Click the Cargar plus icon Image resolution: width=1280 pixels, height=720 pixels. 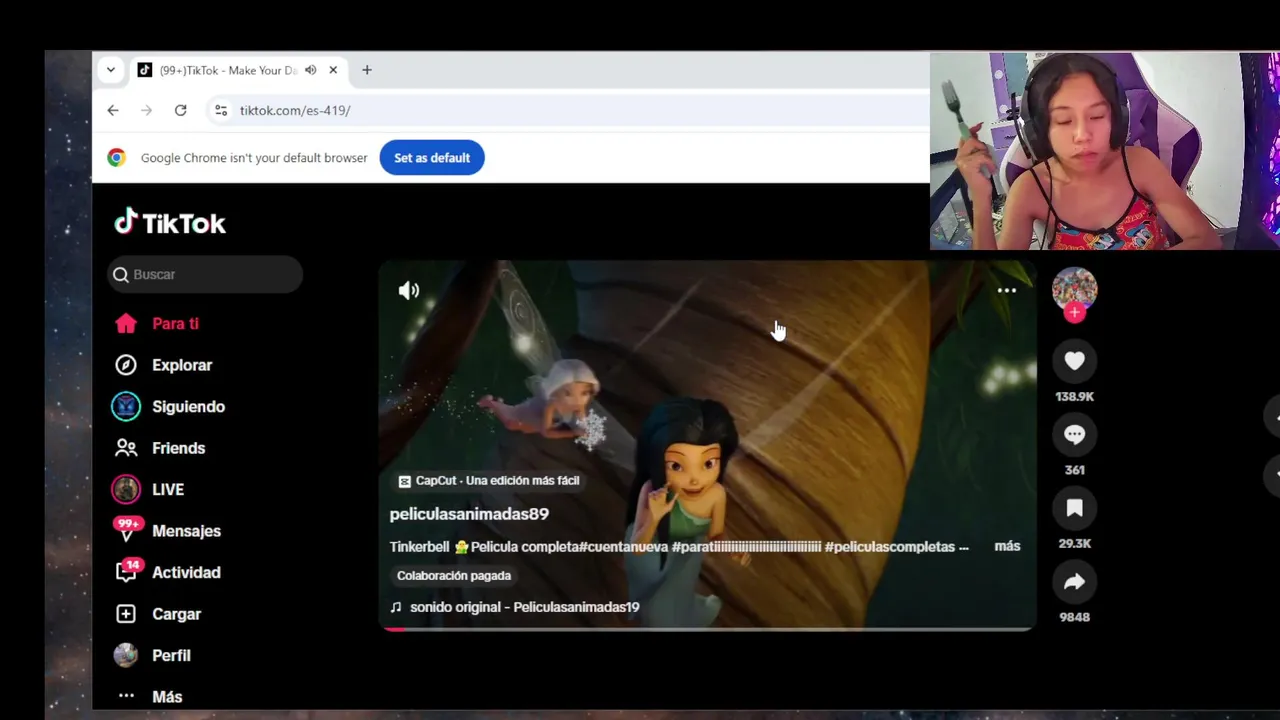point(126,614)
